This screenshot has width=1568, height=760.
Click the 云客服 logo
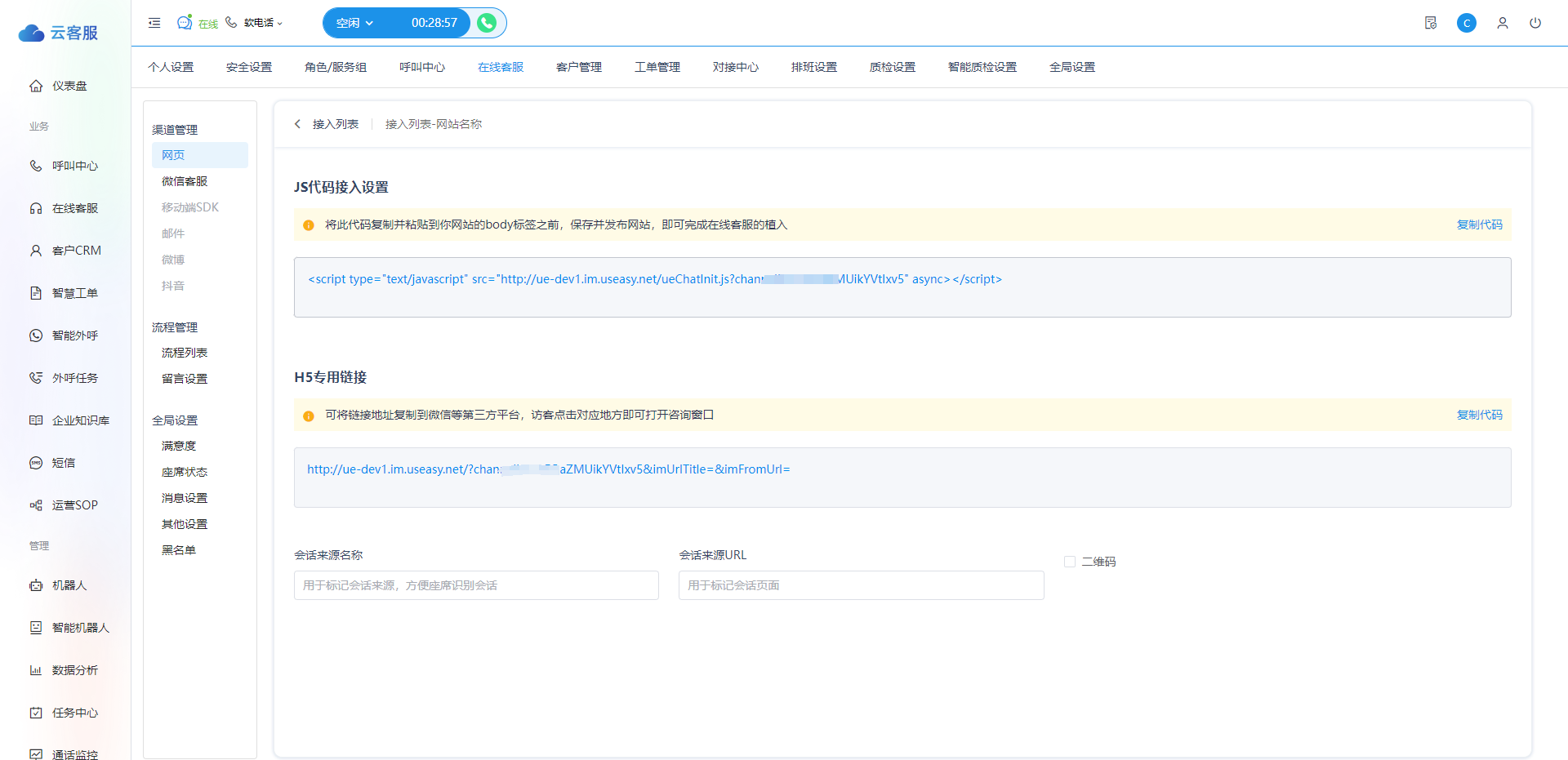tap(58, 33)
